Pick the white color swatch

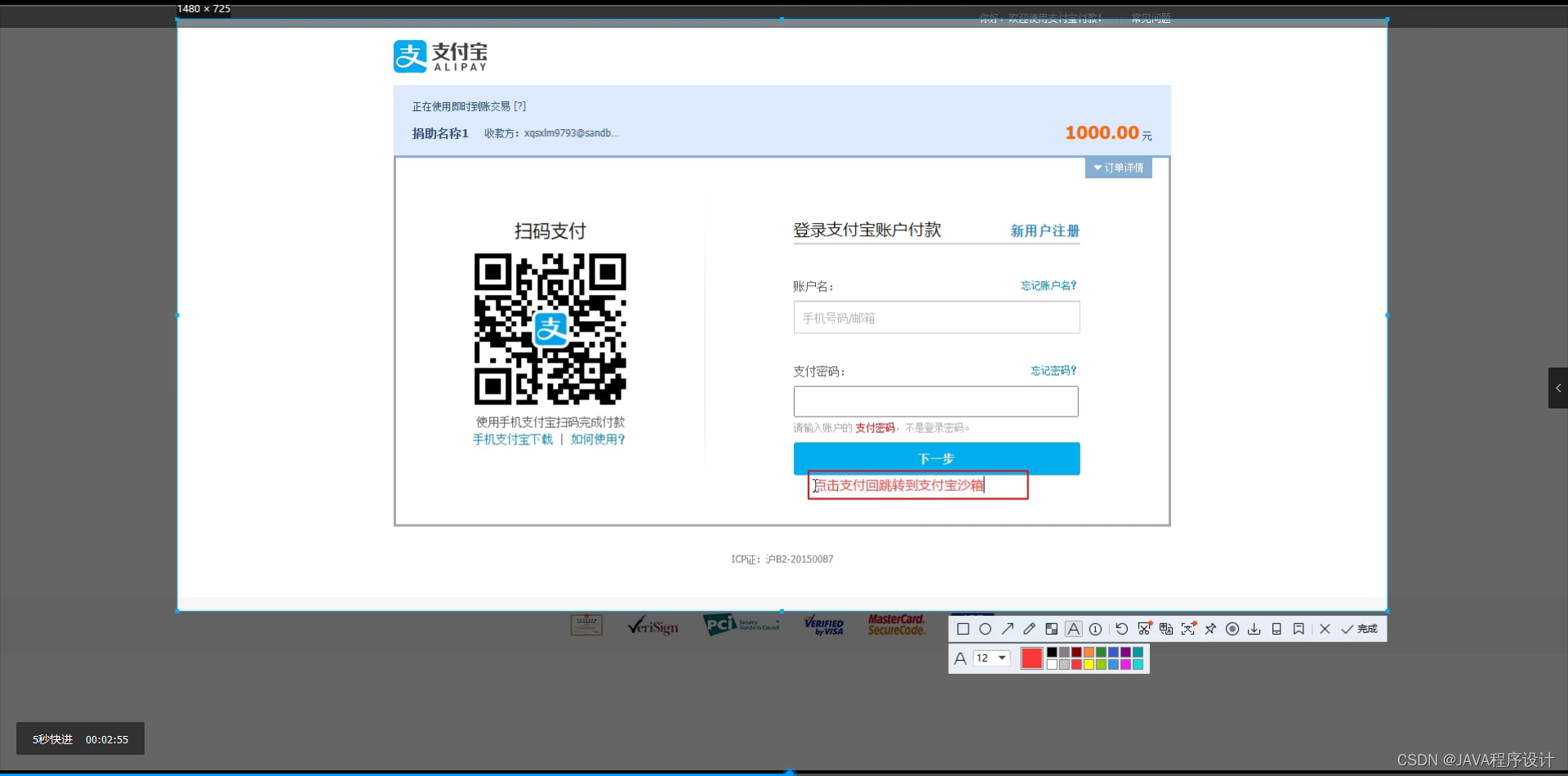click(x=1052, y=664)
